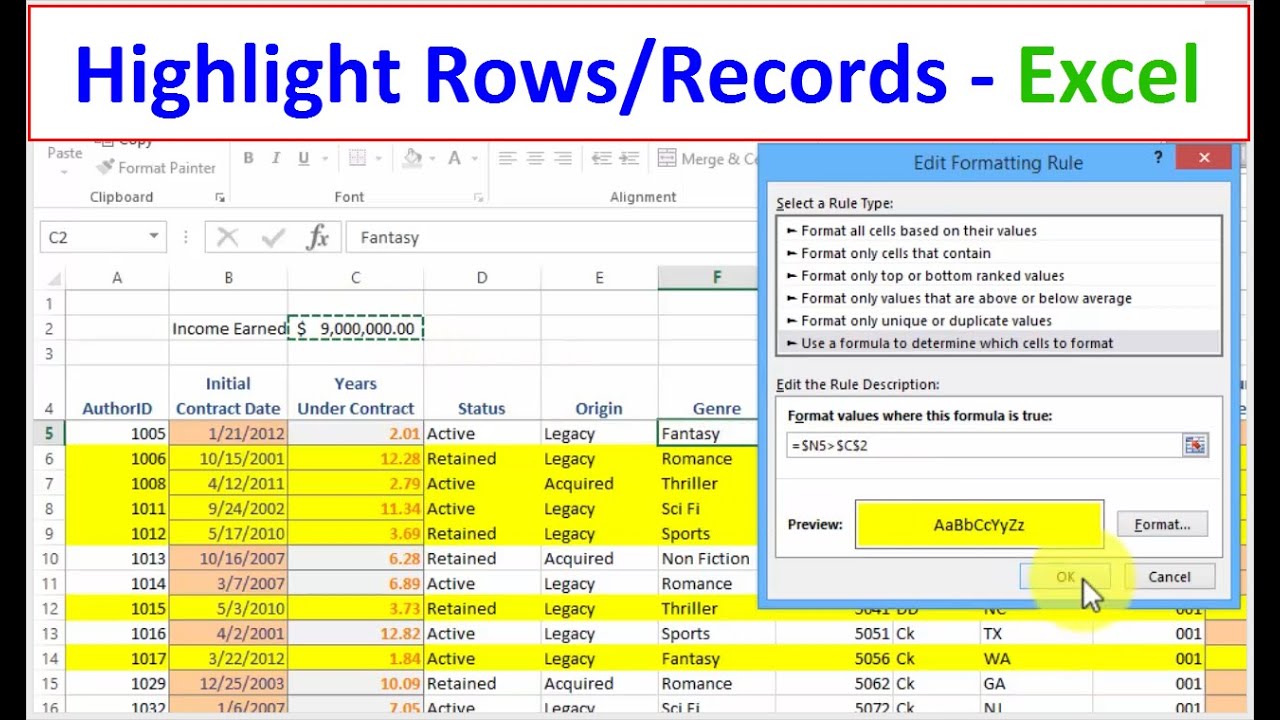The height and width of the screenshot is (720, 1280).
Task: Expand the Paste options dropdown arrow
Action: click(x=64, y=172)
